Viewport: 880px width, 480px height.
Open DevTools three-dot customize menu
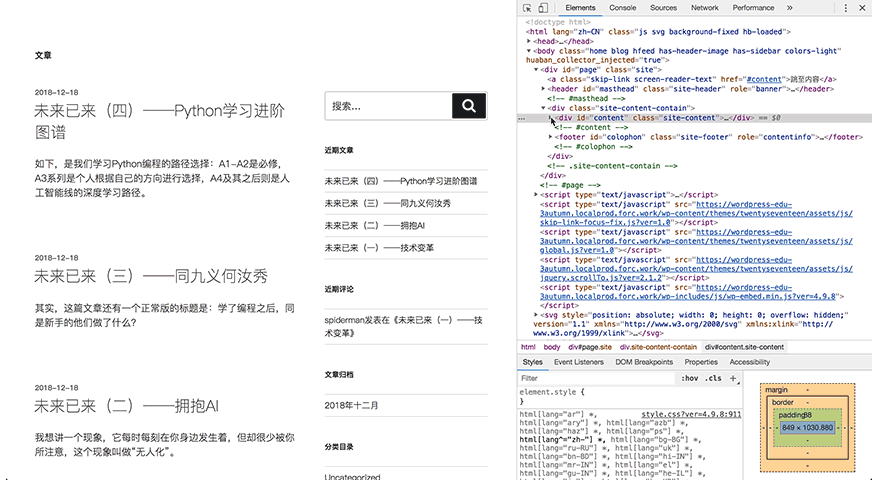point(846,8)
